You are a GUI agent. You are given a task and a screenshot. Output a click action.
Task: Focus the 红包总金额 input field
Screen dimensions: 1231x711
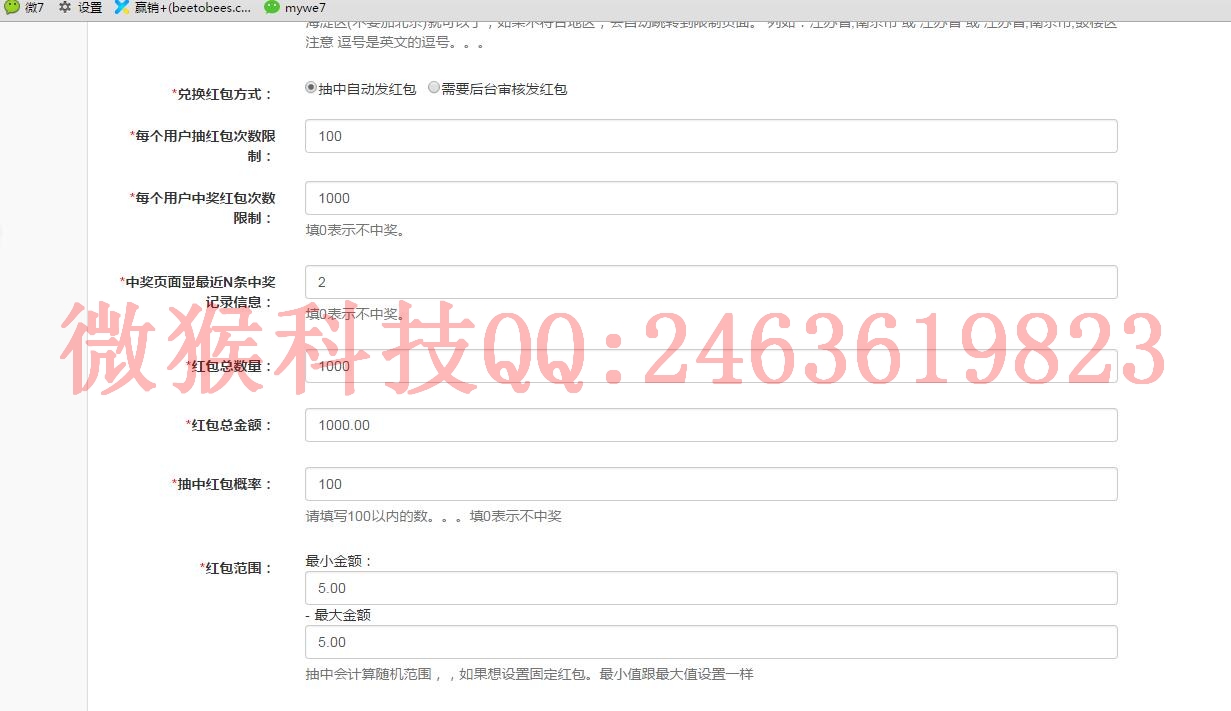tap(711, 425)
